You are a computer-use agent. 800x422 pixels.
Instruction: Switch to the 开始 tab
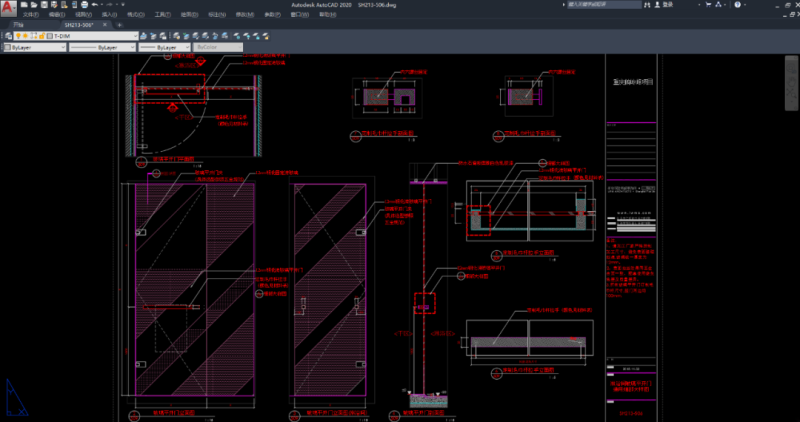[x=18, y=24]
